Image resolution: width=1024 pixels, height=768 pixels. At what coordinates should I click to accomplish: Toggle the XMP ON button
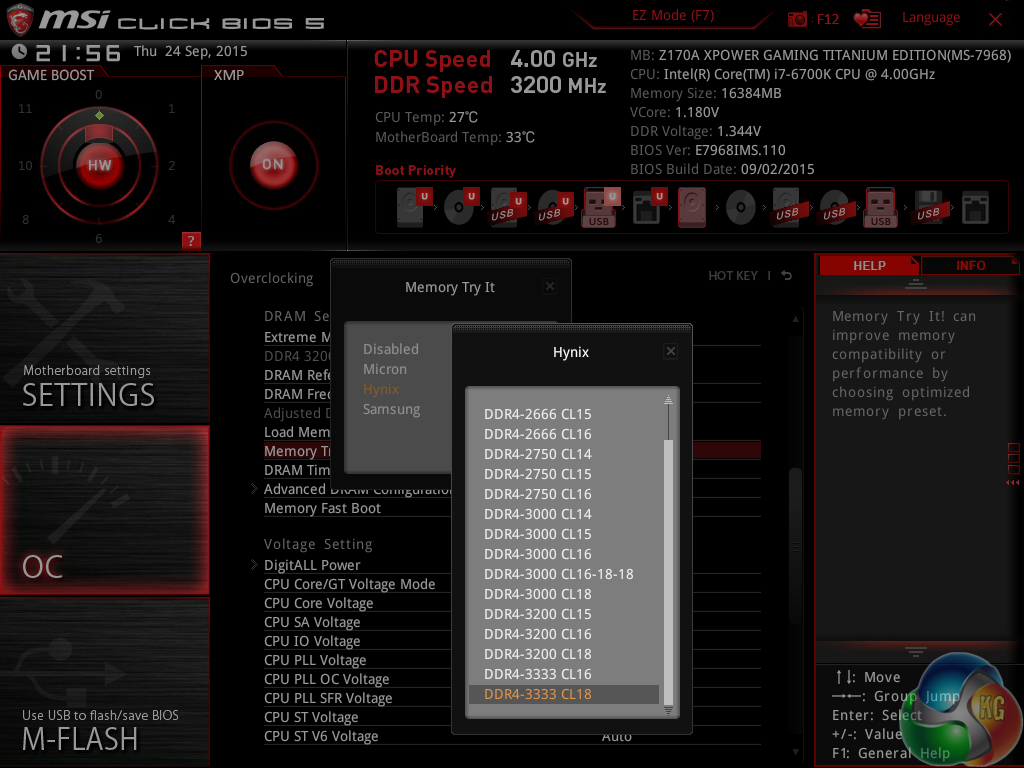(x=273, y=165)
